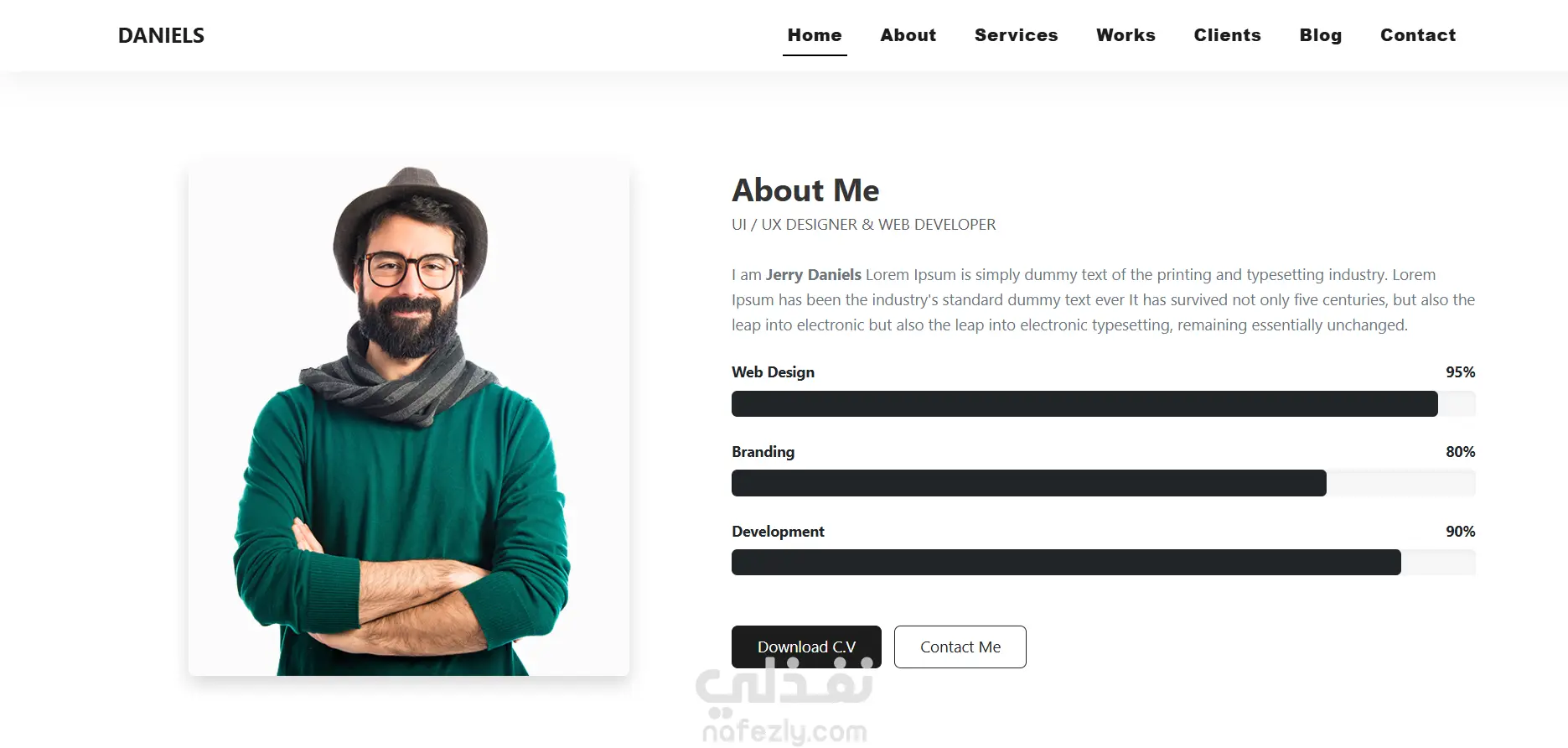The image size is (1568, 748).
Task: Click the DANIELS site logo
Action: pyautogui.click(x=161, y=35)
